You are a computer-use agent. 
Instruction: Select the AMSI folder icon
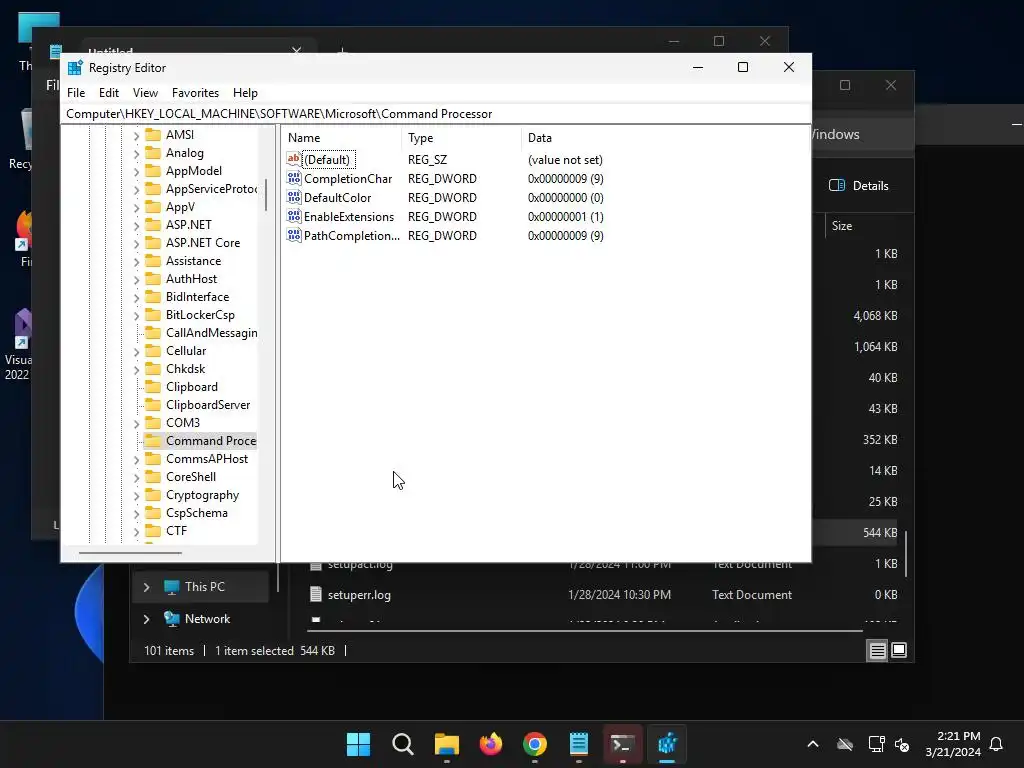(x=153, y=135)
